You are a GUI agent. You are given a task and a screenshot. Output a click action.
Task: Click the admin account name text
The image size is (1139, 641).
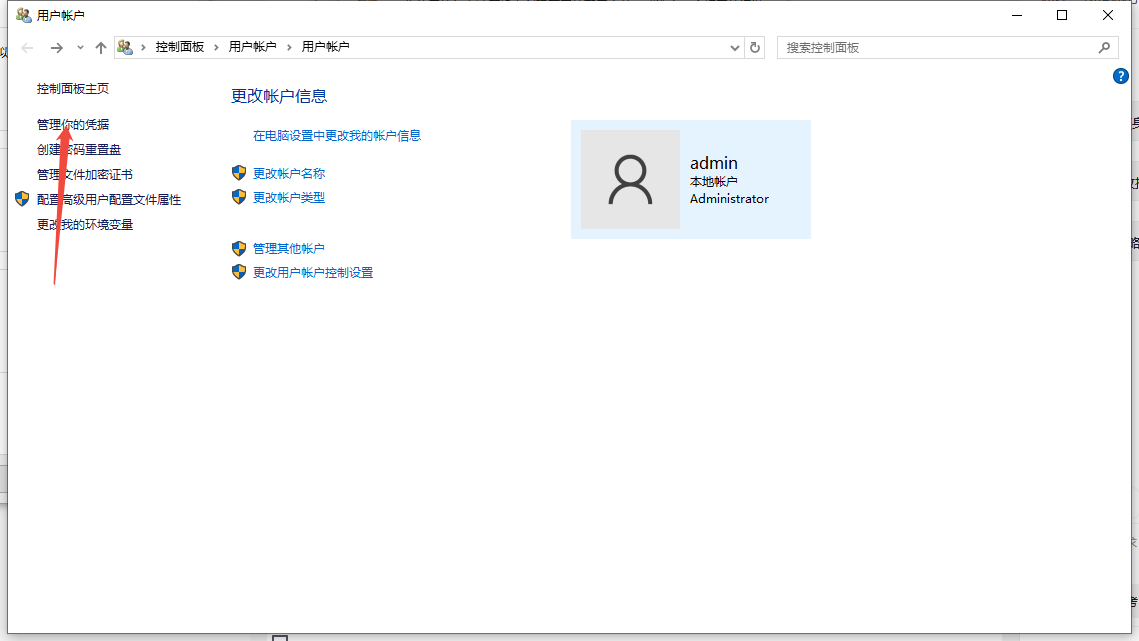(x=713, y=163)
